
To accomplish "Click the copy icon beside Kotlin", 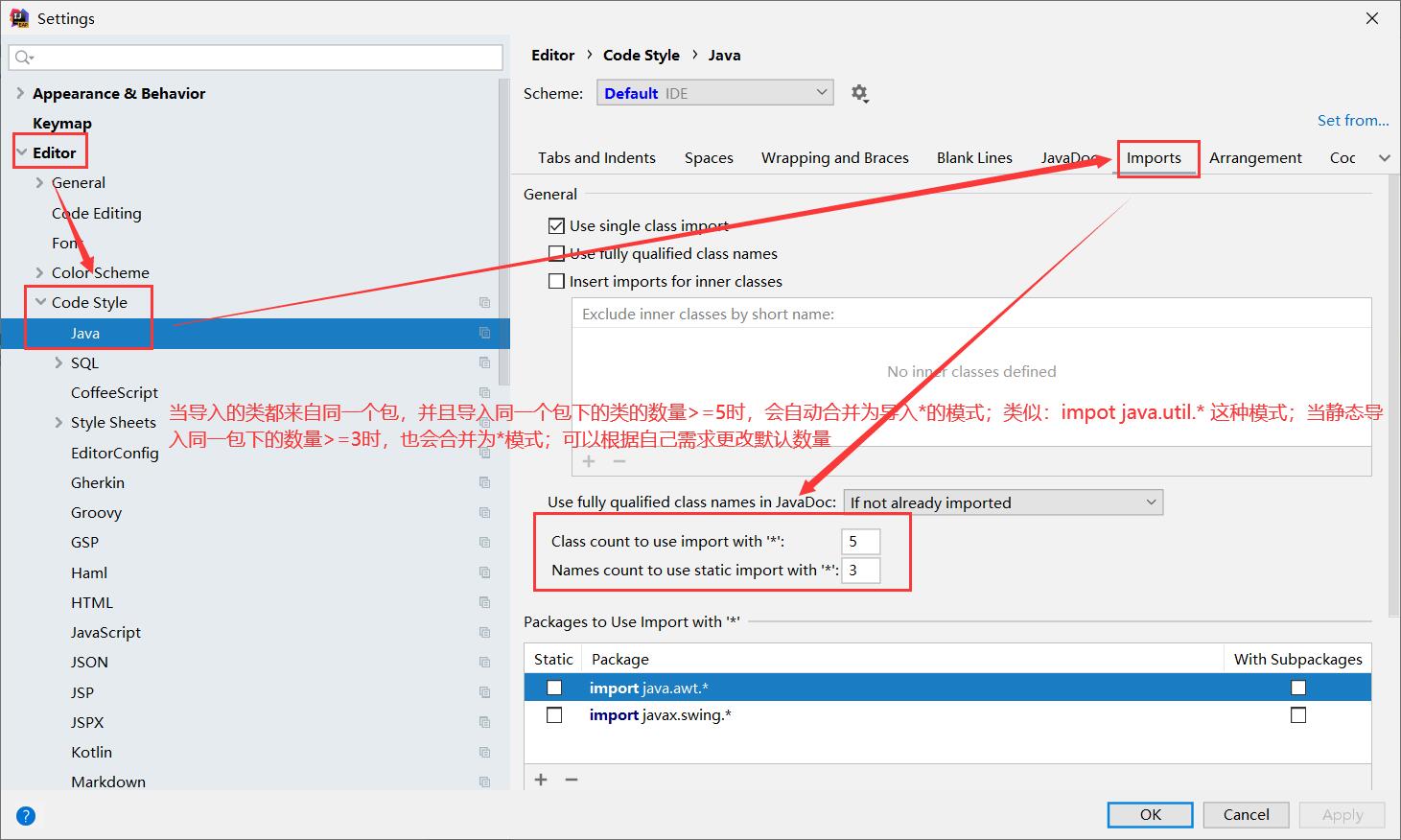I will point(484,752).
